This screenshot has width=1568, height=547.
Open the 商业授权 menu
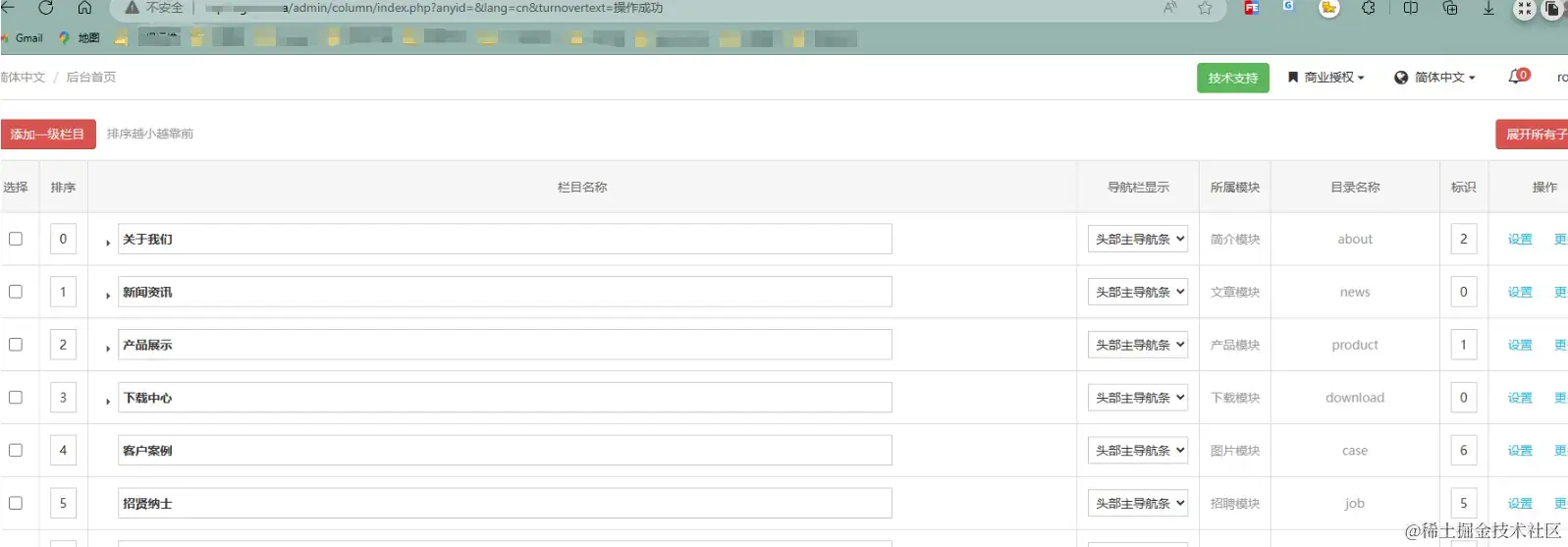coord(1325,78)
